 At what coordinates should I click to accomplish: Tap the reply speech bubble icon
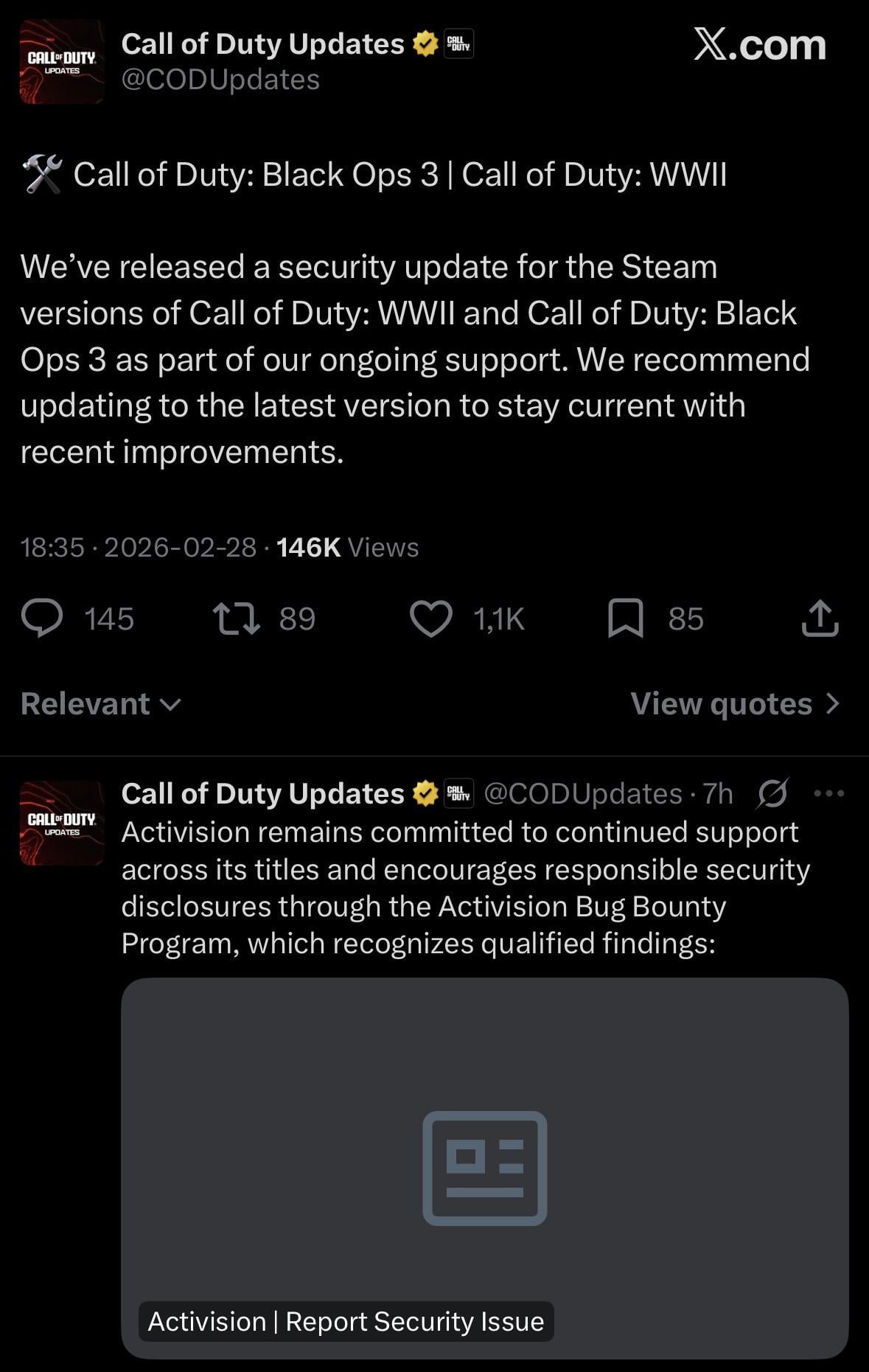42,618
